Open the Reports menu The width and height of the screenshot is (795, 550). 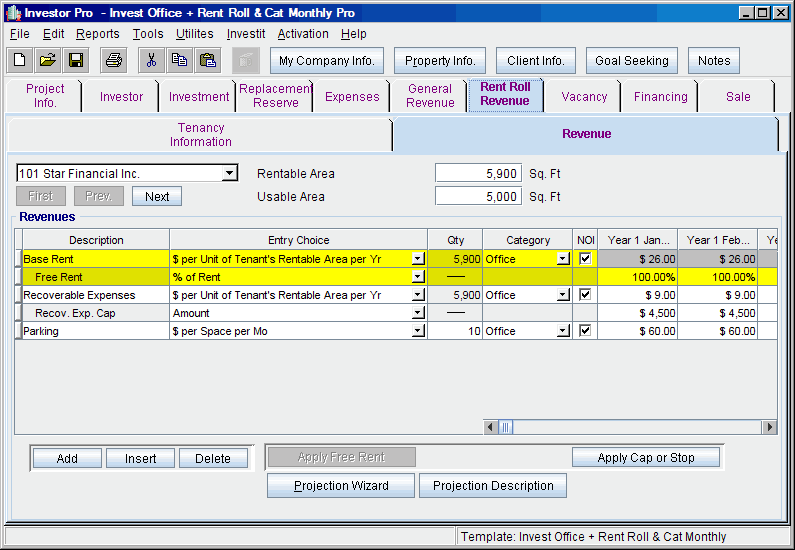[98, 34]
